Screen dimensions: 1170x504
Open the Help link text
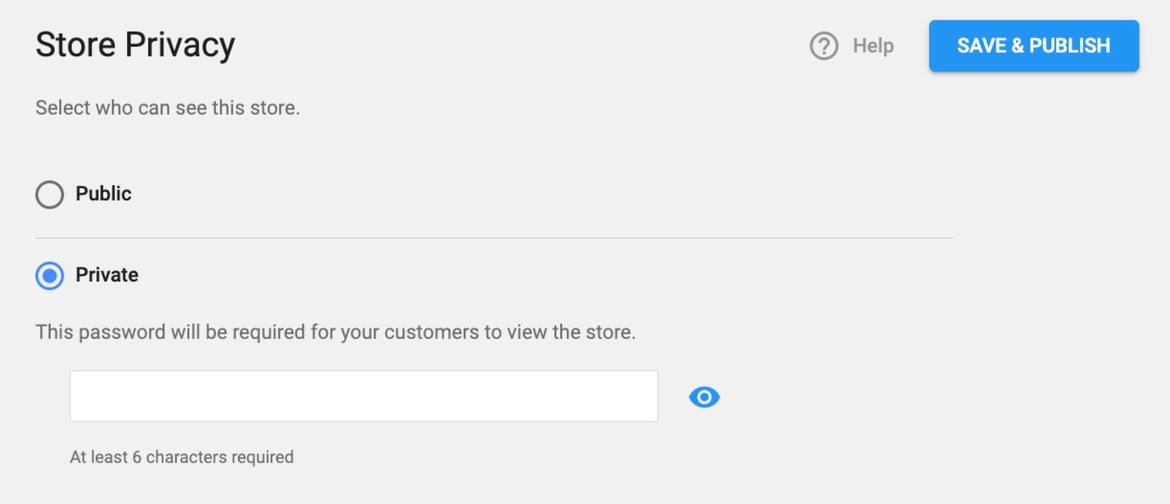pos(873,46)
